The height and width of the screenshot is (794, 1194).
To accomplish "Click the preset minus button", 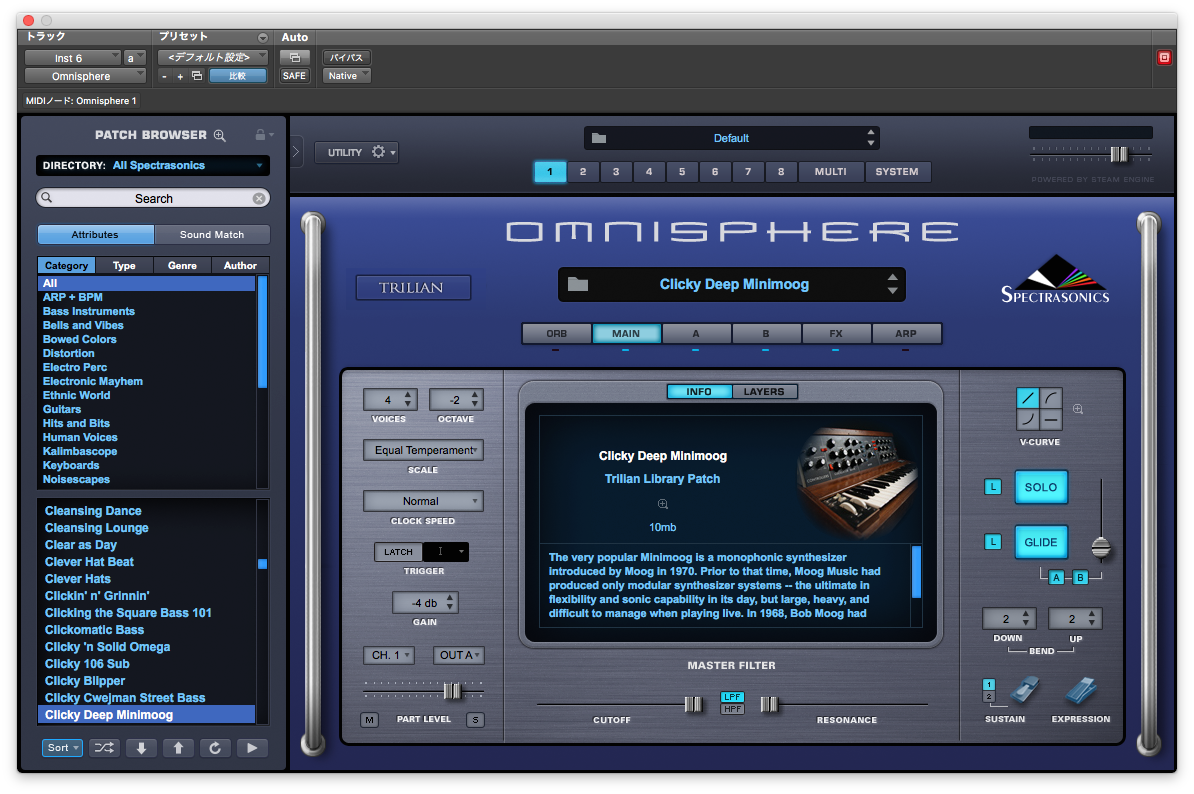I will click(x=164, y=76).
